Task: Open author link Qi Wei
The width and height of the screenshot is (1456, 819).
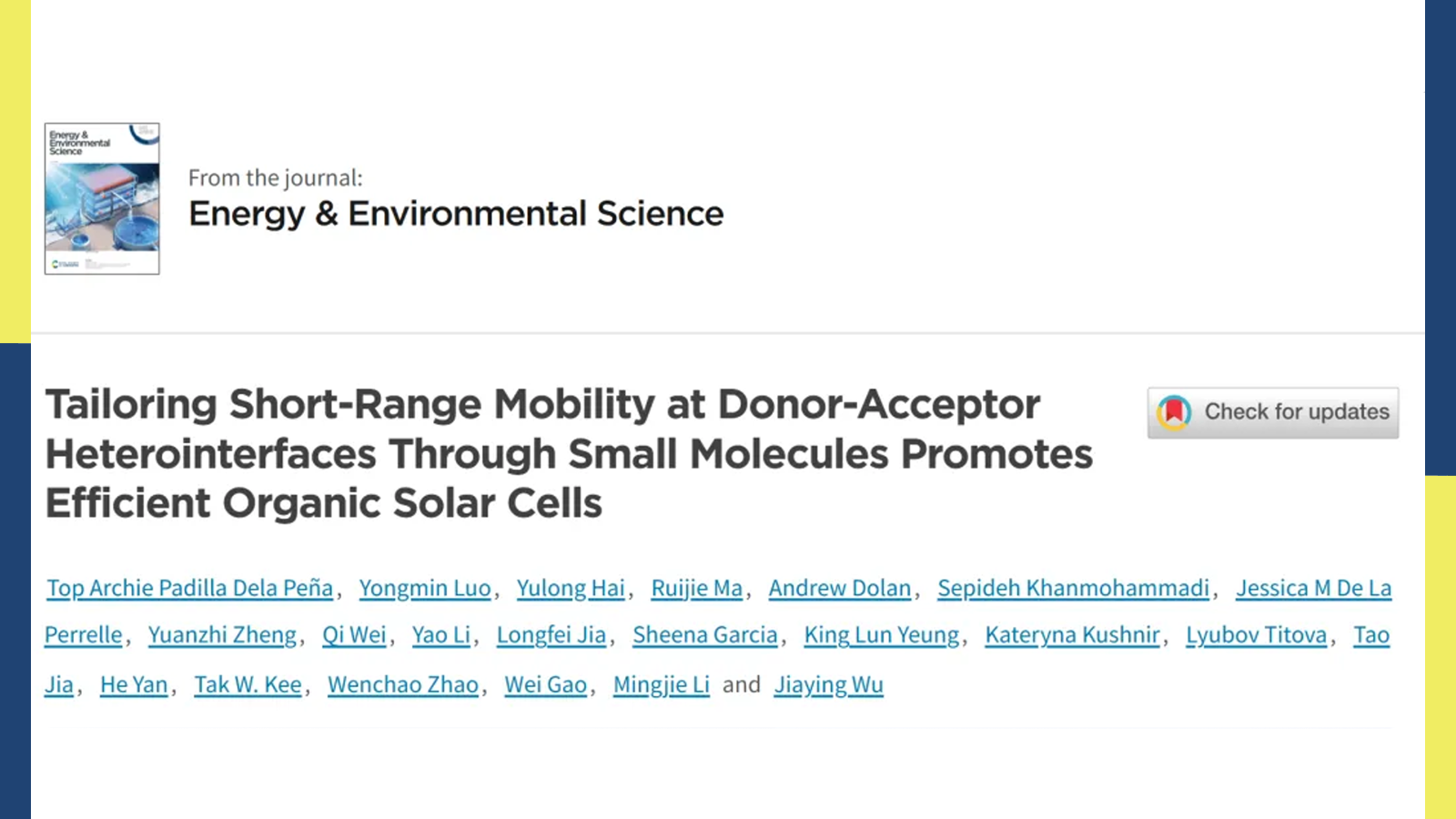Action: pyautogui.click(x=354, y=635)
